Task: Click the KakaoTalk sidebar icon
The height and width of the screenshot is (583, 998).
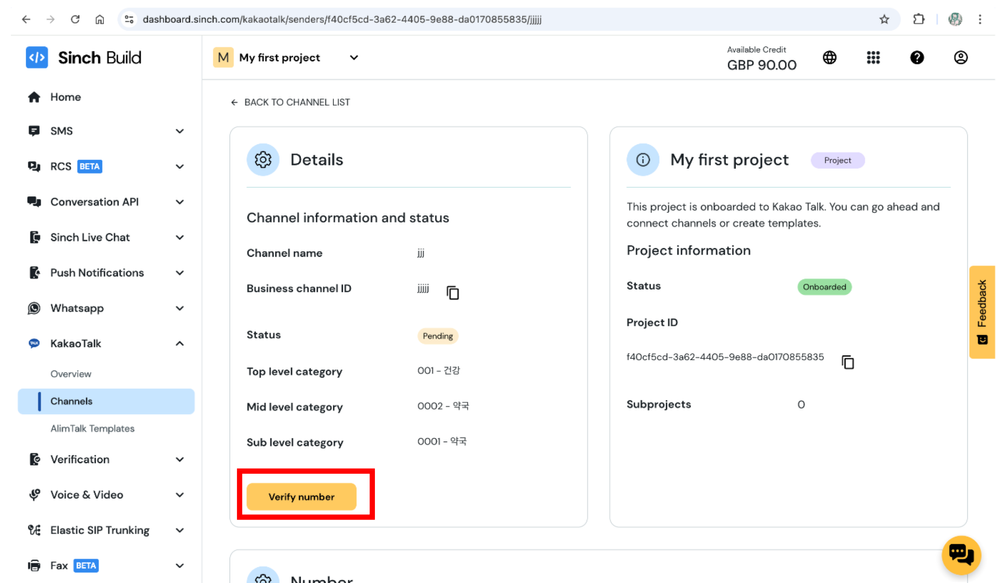Action: 34,344
